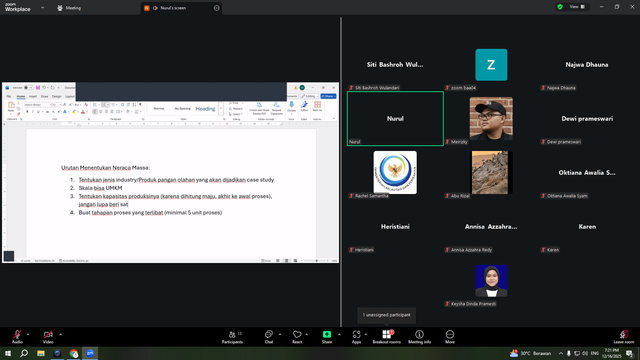The width and height of the screenshot is (640, 360).
Task: Click the Replace button in Word
Action: 237,109
